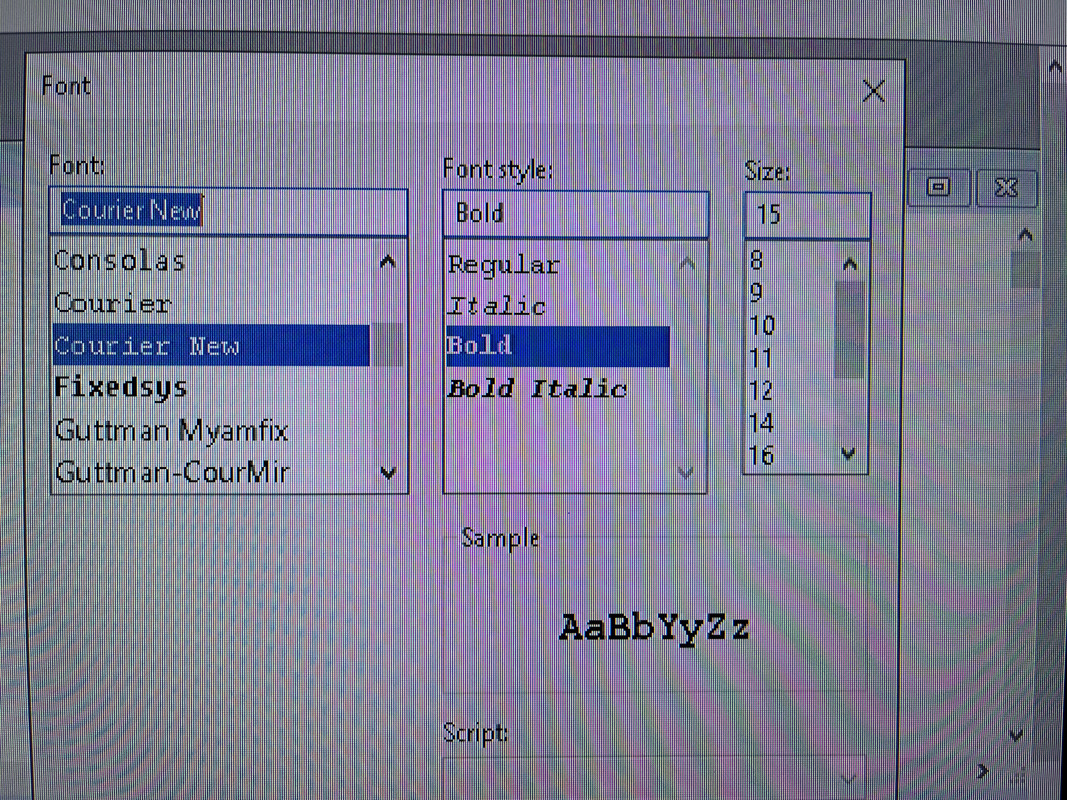Select size 9 in the size list
The width and height of the screenshot is (1067, 800).
point(789,293)
